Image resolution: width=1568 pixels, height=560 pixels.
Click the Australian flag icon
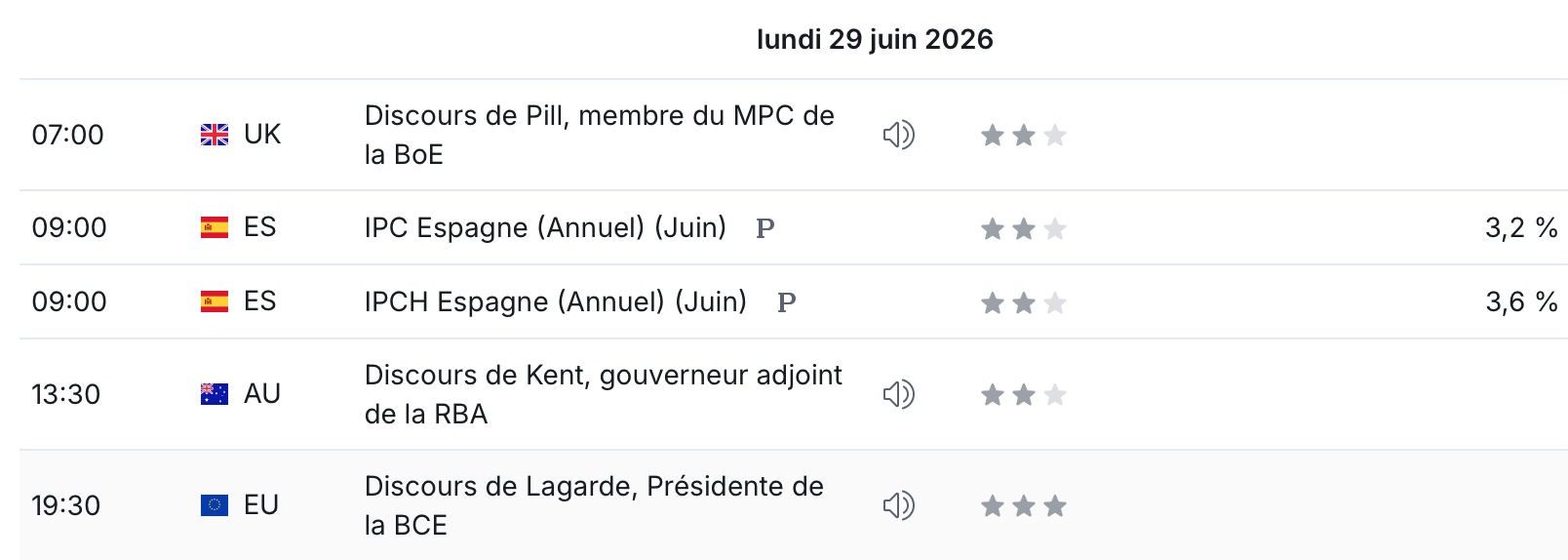pyautogui.click(x=215, y=394)
